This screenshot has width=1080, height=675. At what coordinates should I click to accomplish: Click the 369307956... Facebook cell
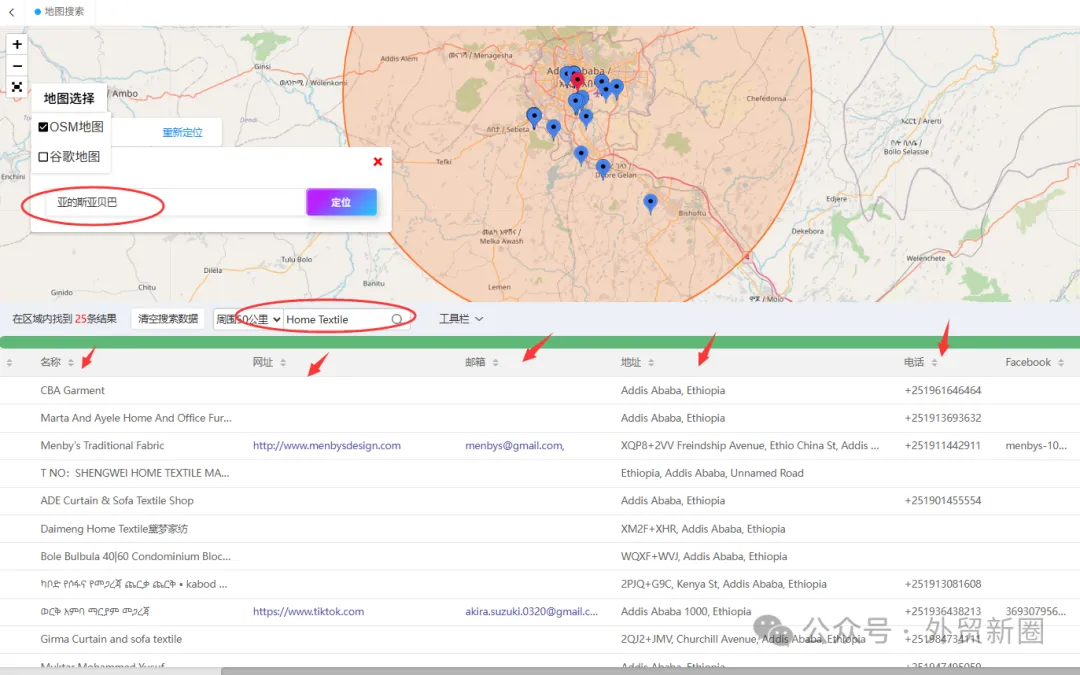[x=1036, y=611]
